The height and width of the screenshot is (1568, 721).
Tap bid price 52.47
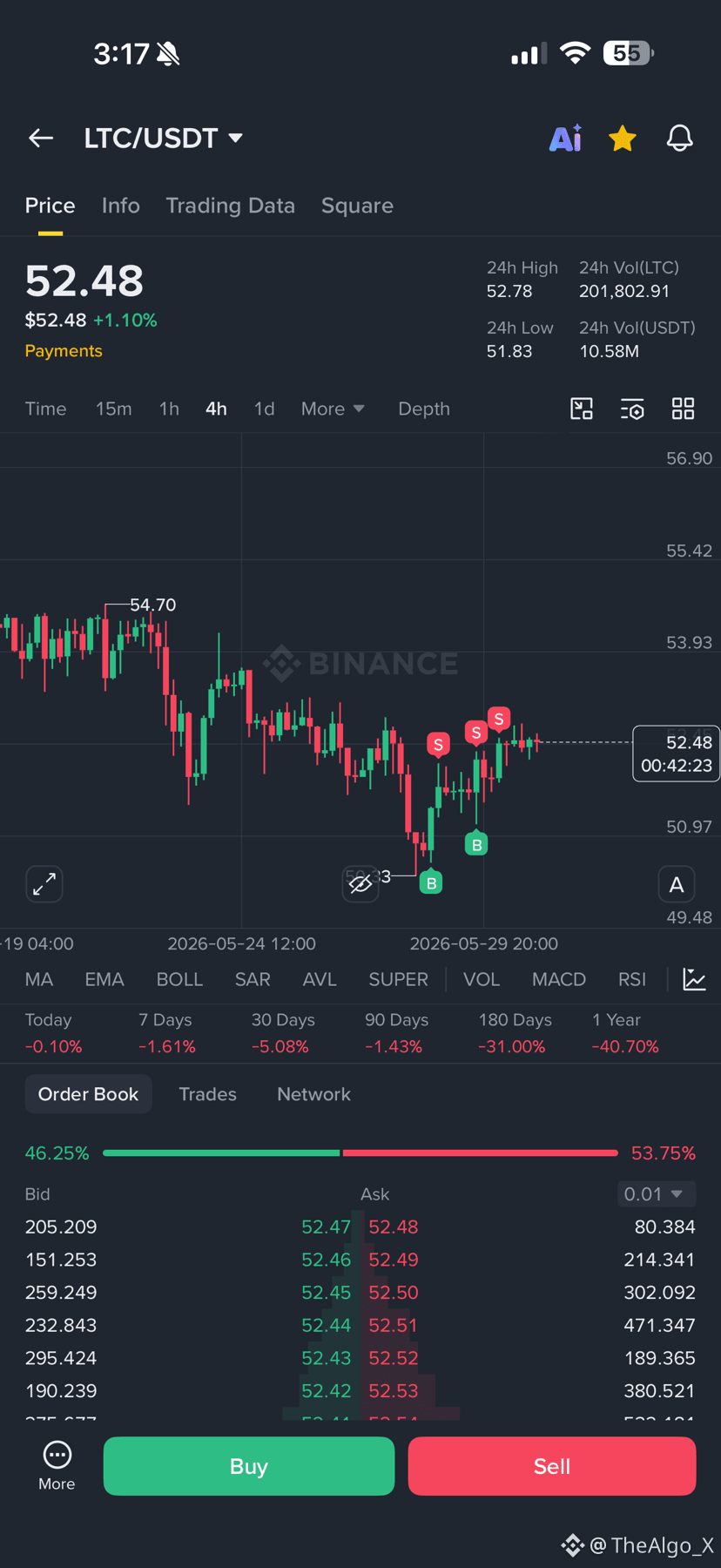(x=326, y=1227)
